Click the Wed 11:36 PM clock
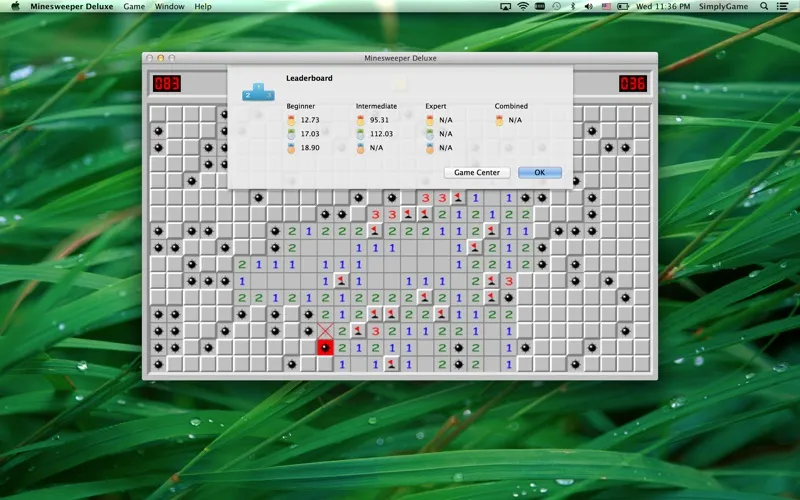 click(x=663, y=6)
